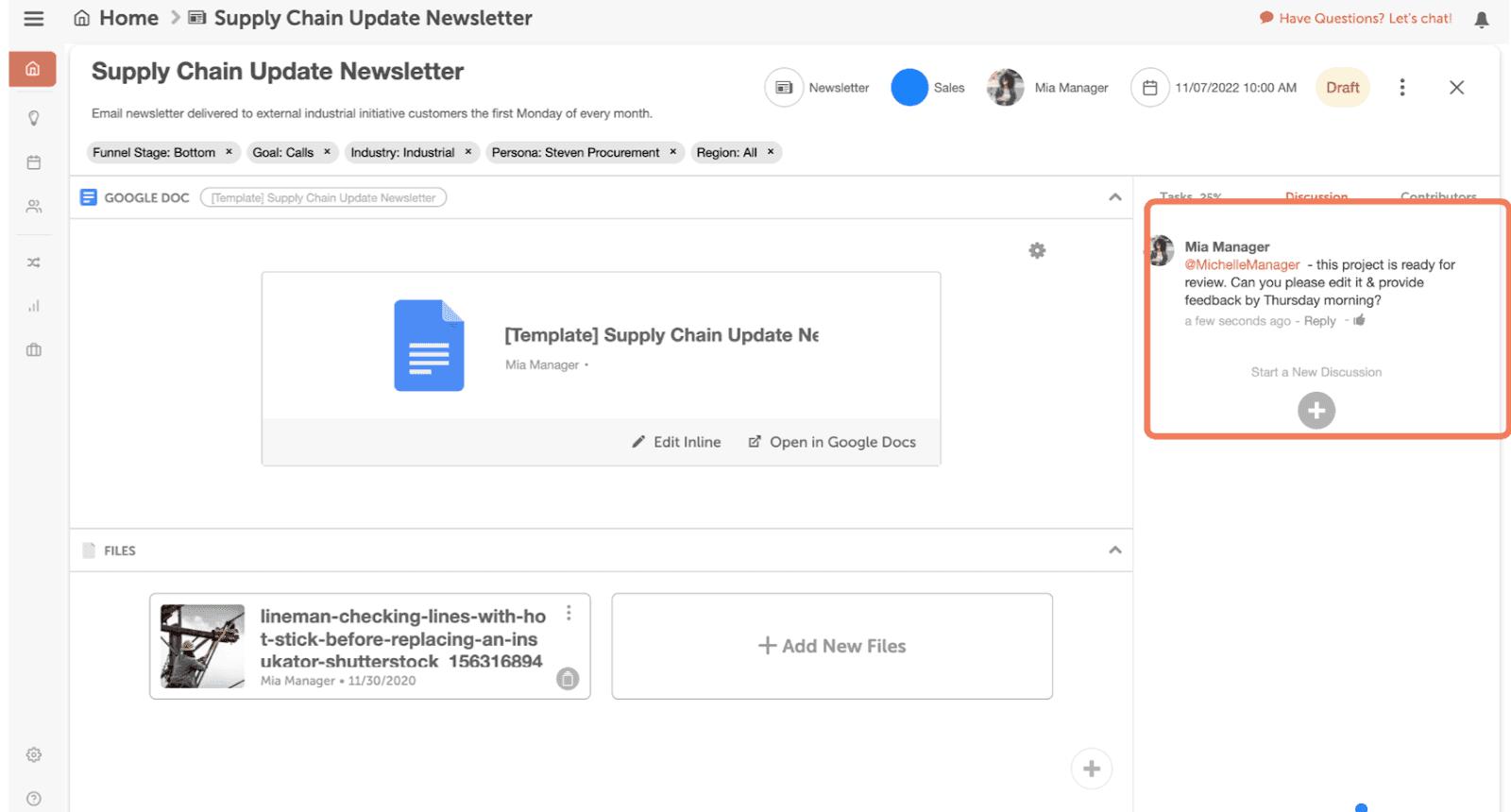1511x812 pixels.
Task: Click the lineman file trash icon
Action: tap(568, 679)
